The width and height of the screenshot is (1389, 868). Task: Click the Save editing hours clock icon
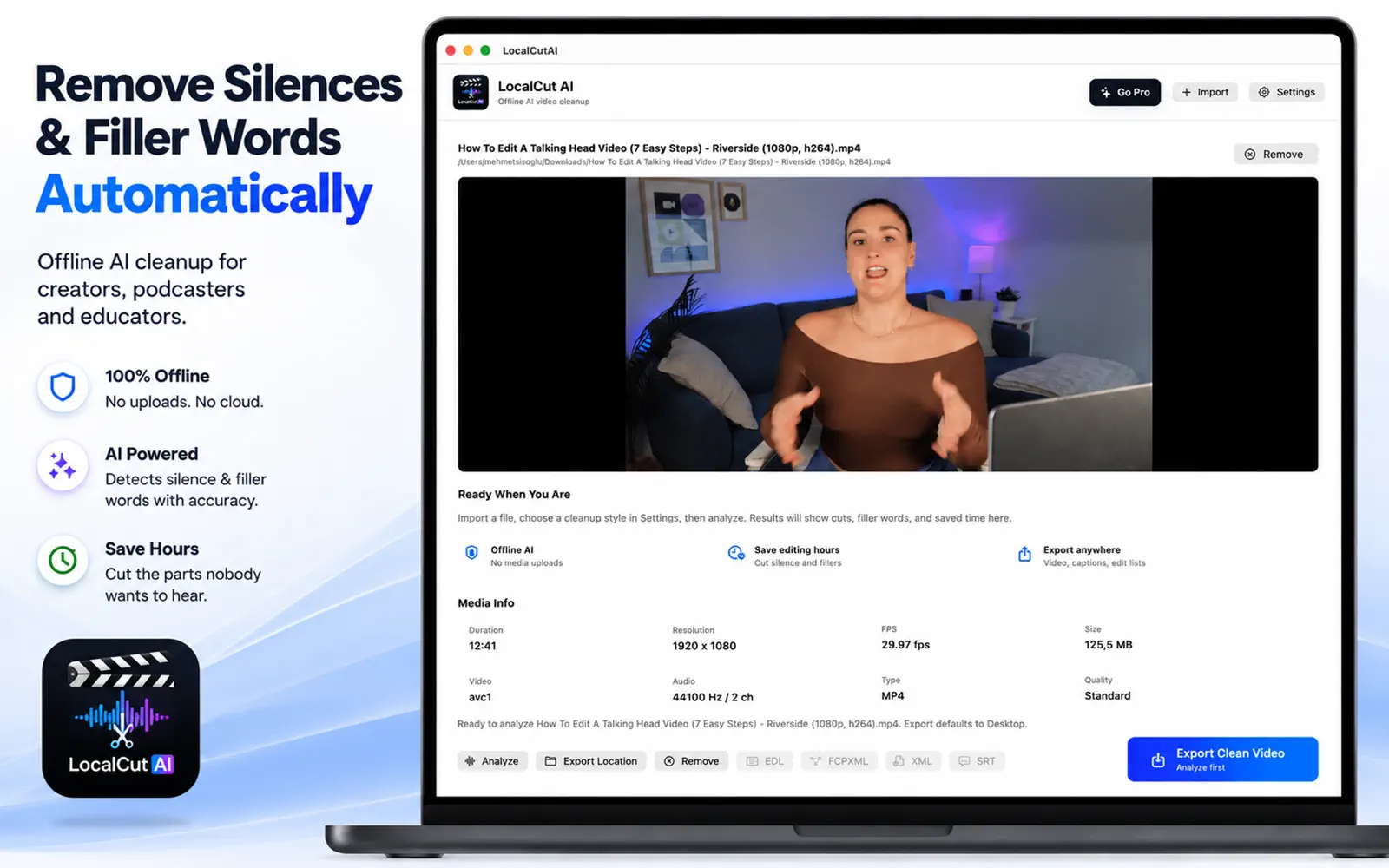point(736,553)
